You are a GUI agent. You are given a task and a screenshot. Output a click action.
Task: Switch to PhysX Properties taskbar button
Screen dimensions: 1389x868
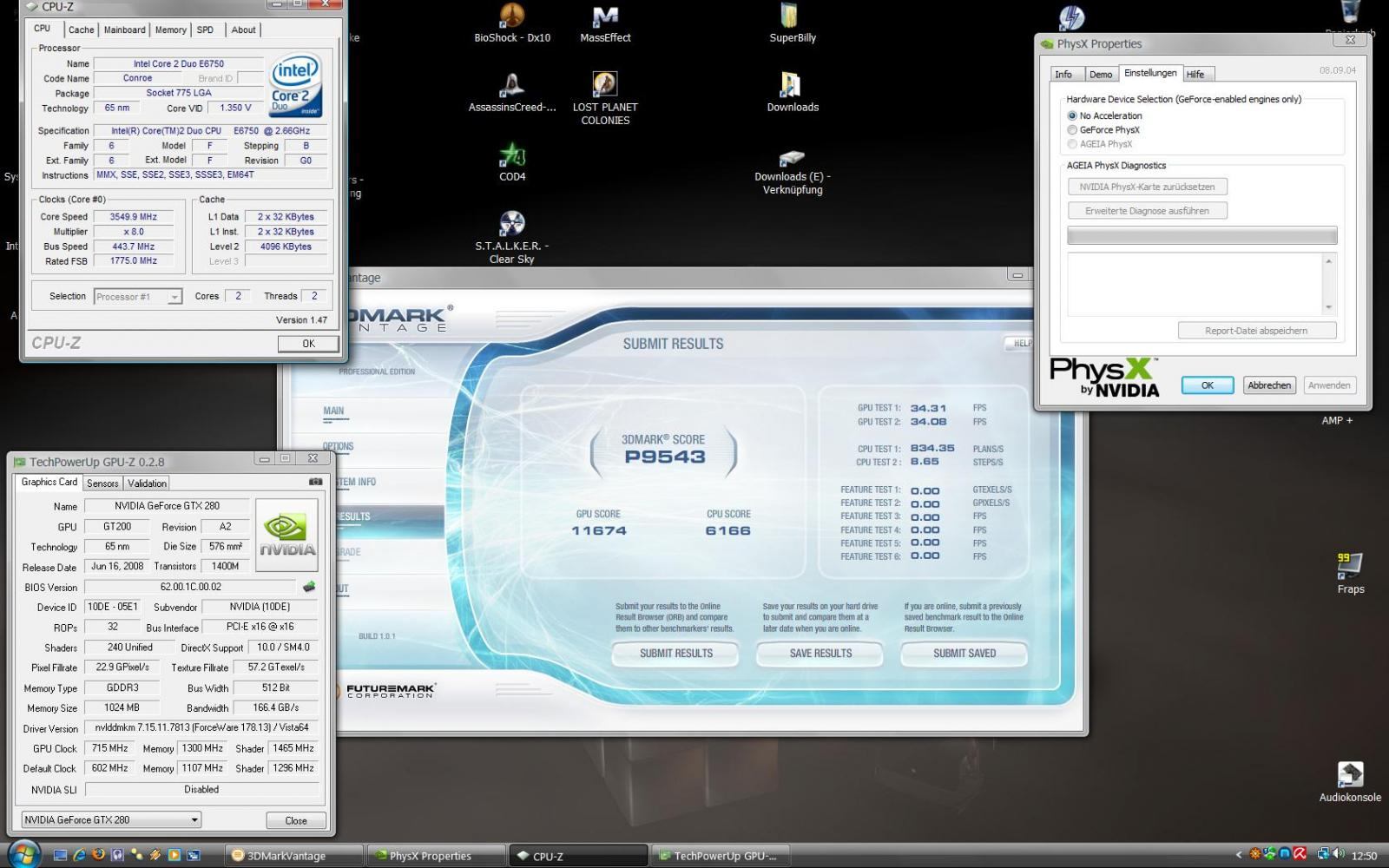click(x=436, y=855)
